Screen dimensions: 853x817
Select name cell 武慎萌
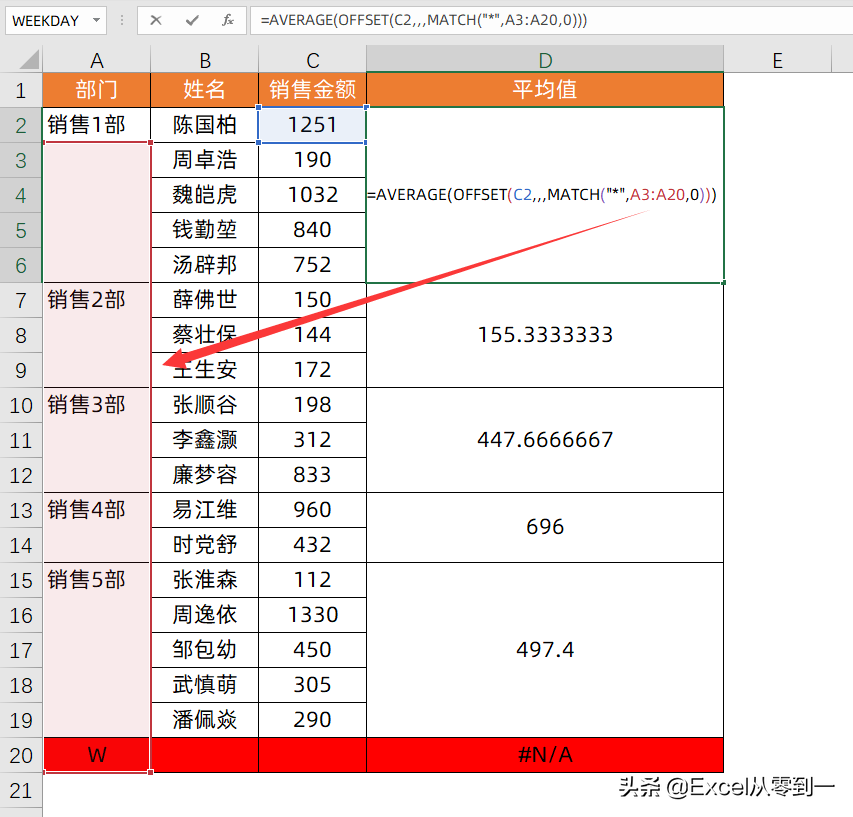(x=205, y=685)
